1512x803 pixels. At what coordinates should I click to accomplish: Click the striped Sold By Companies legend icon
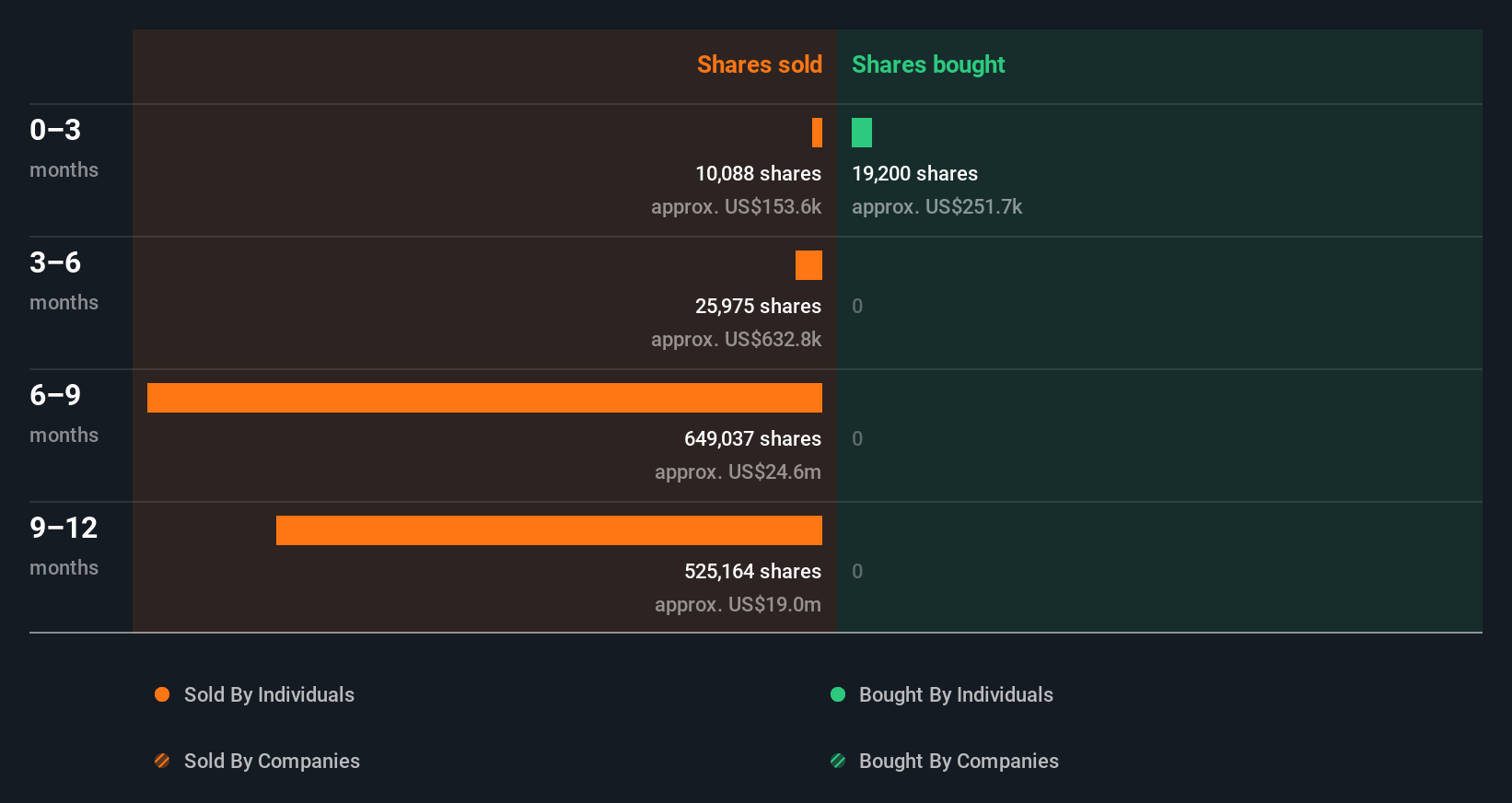click(162, 761)
